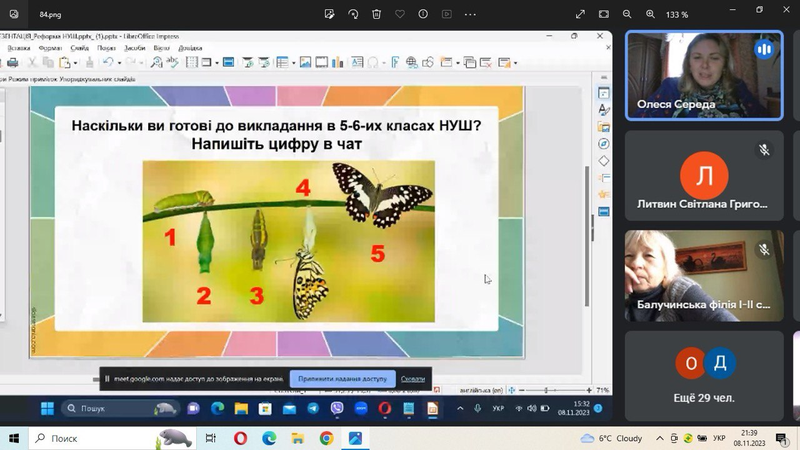800x450 pixels.
Task: Adjust the Impress status bar zoom slider
Action: [x=555, y=390]
